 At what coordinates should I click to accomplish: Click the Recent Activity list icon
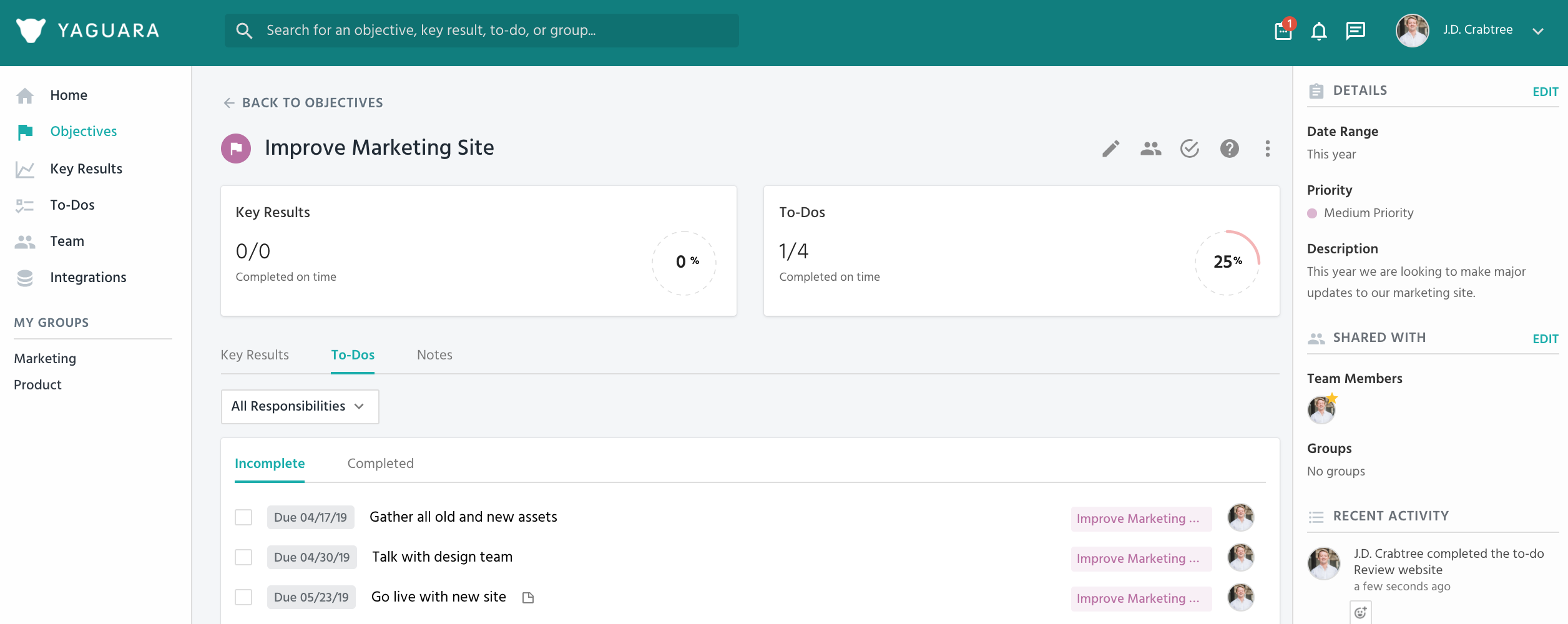[1316, 517]
